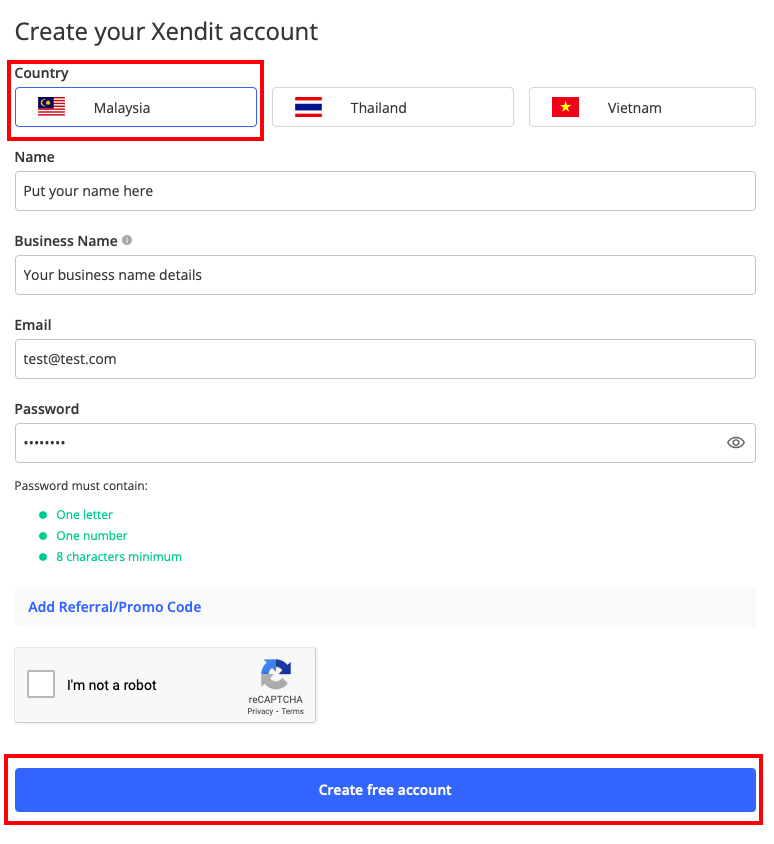The image size is (774, 844).
Task: Open reCAPTCHA Terms link
Action: click(292, 711)
